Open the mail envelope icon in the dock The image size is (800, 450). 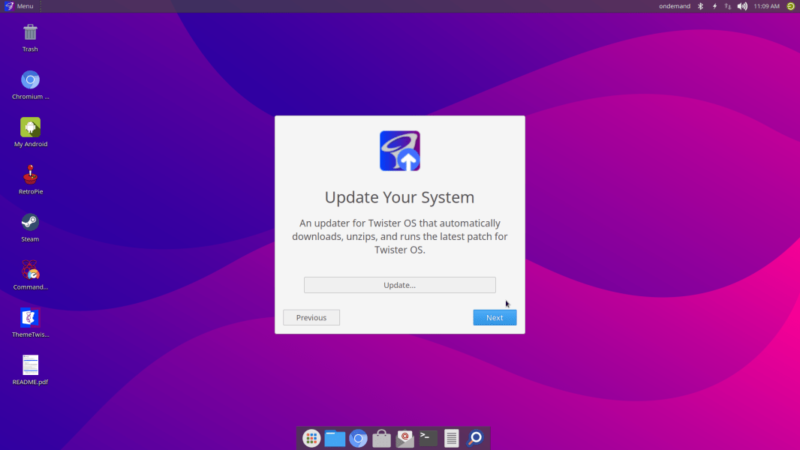(x=405, y=438)
